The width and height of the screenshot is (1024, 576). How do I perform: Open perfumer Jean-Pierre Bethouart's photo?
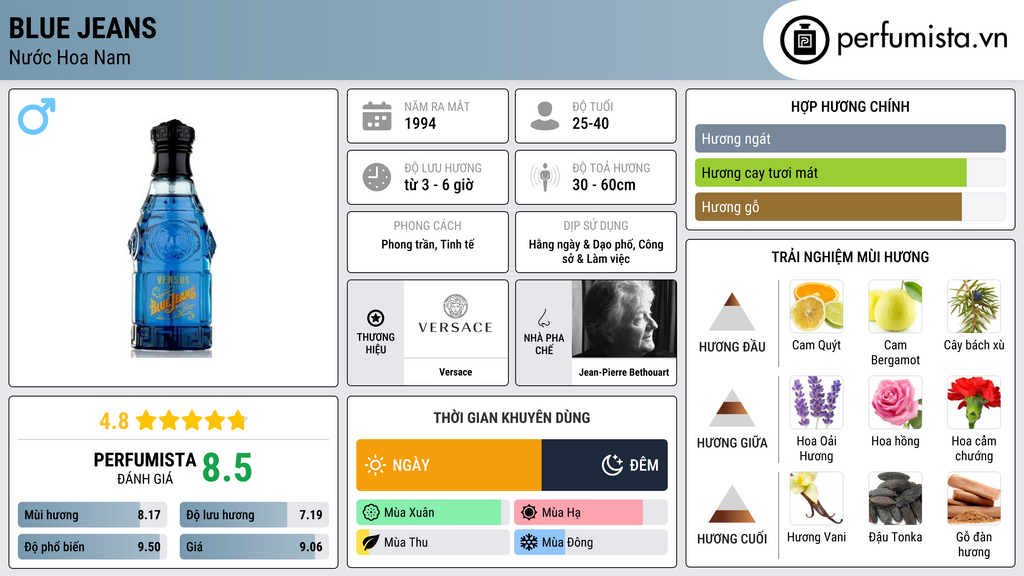[623, 319]
